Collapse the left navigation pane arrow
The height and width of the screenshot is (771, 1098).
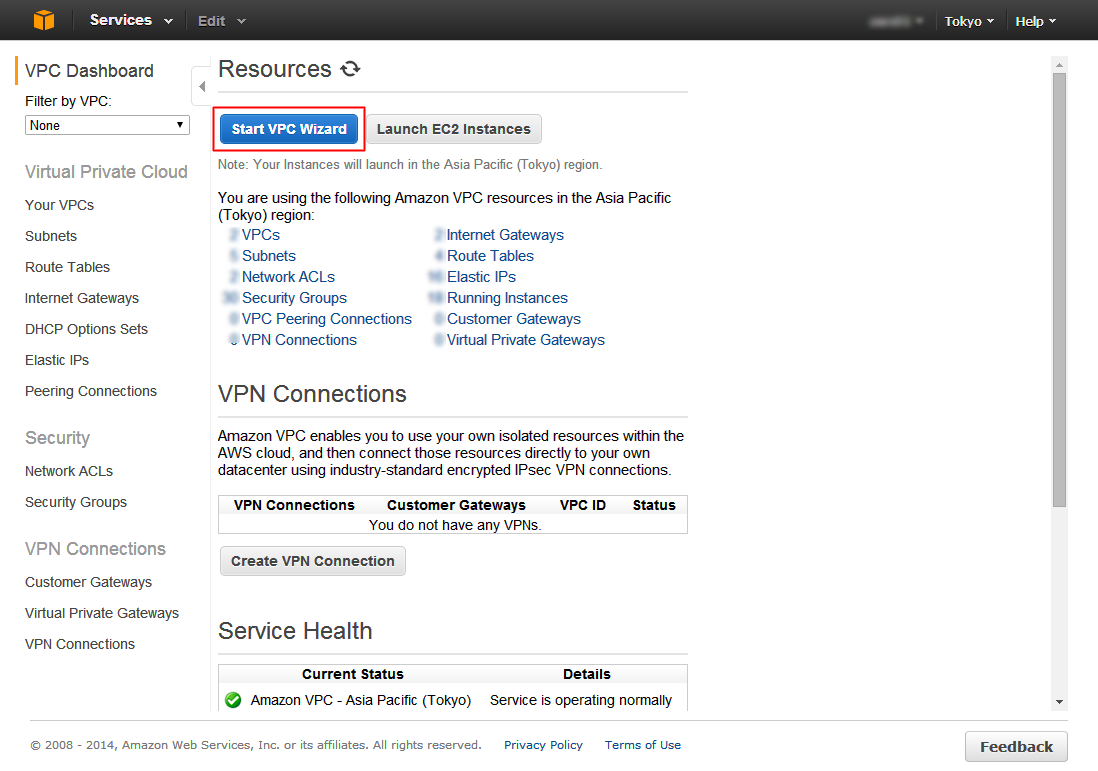click(x=202, y=86)
